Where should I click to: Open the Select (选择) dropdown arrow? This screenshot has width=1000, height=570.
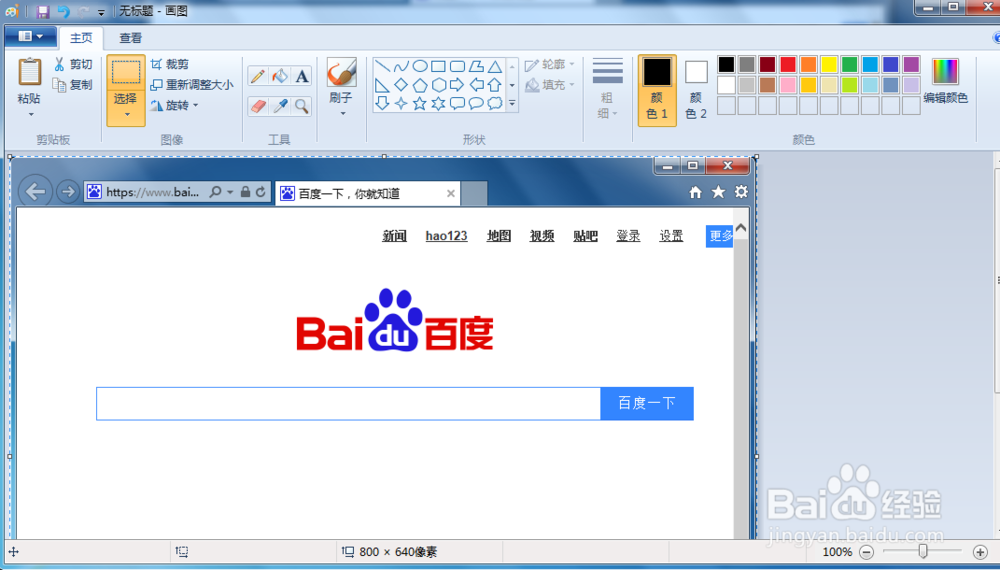126,115
